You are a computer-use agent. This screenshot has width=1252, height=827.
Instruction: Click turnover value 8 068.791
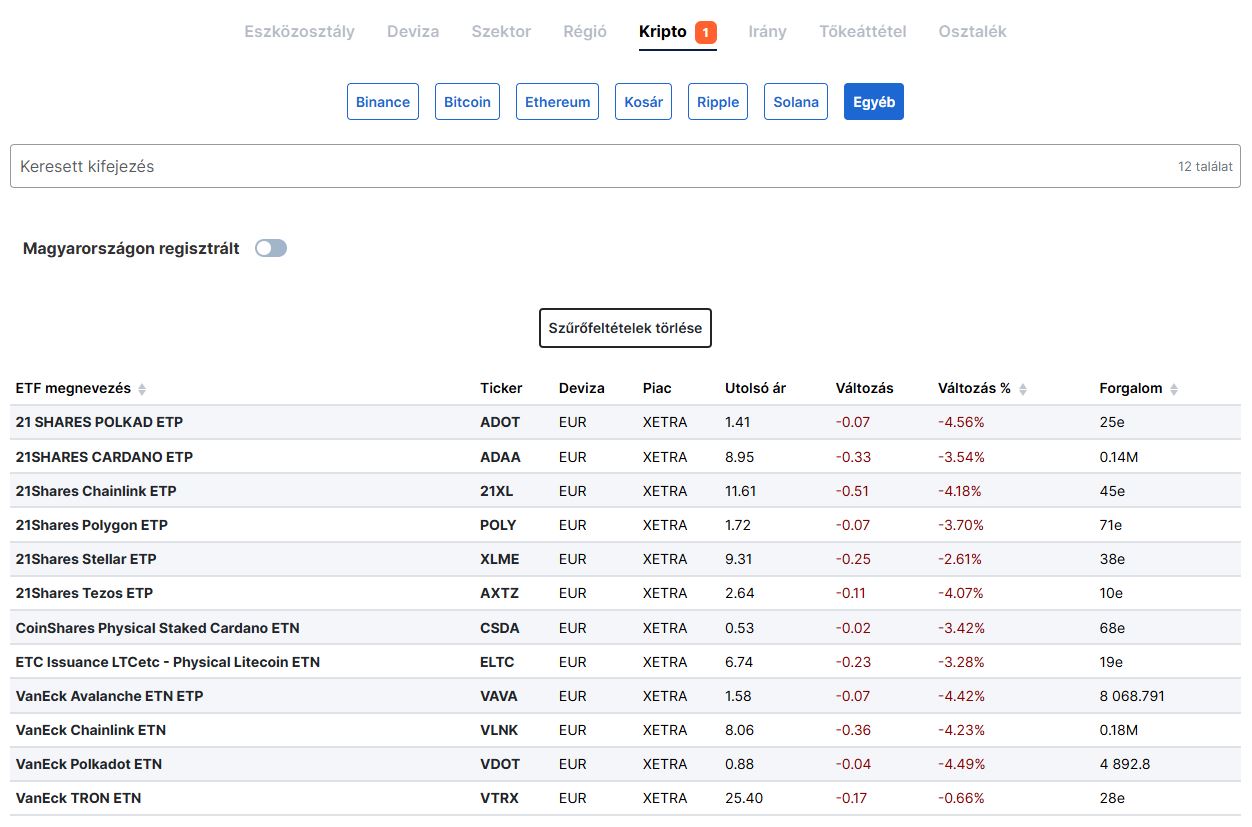pyautogui.click(x=1132, y=696)
